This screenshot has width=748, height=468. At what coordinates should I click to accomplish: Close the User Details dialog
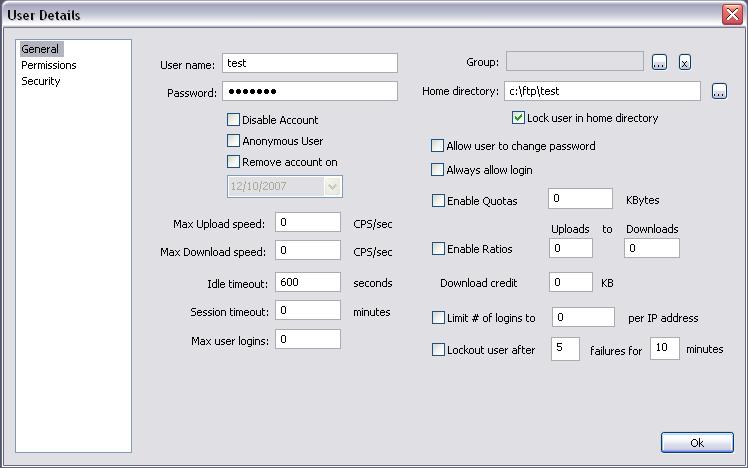(x=731, y=15)
